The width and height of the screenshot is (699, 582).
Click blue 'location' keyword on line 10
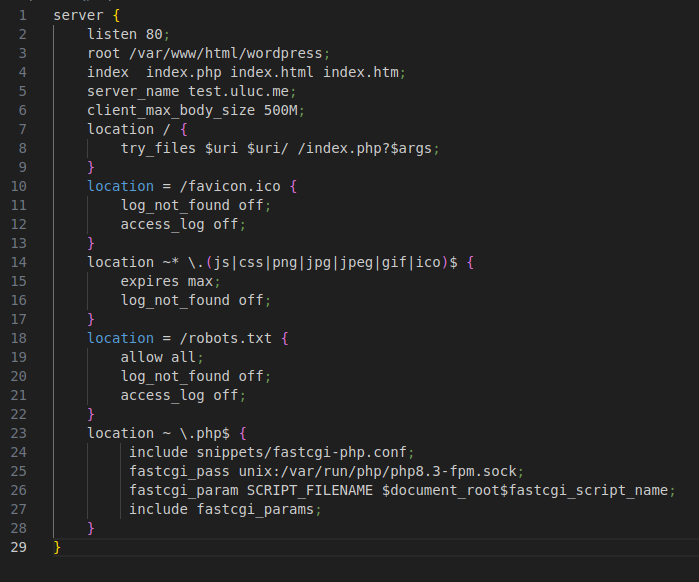[120, 187]
